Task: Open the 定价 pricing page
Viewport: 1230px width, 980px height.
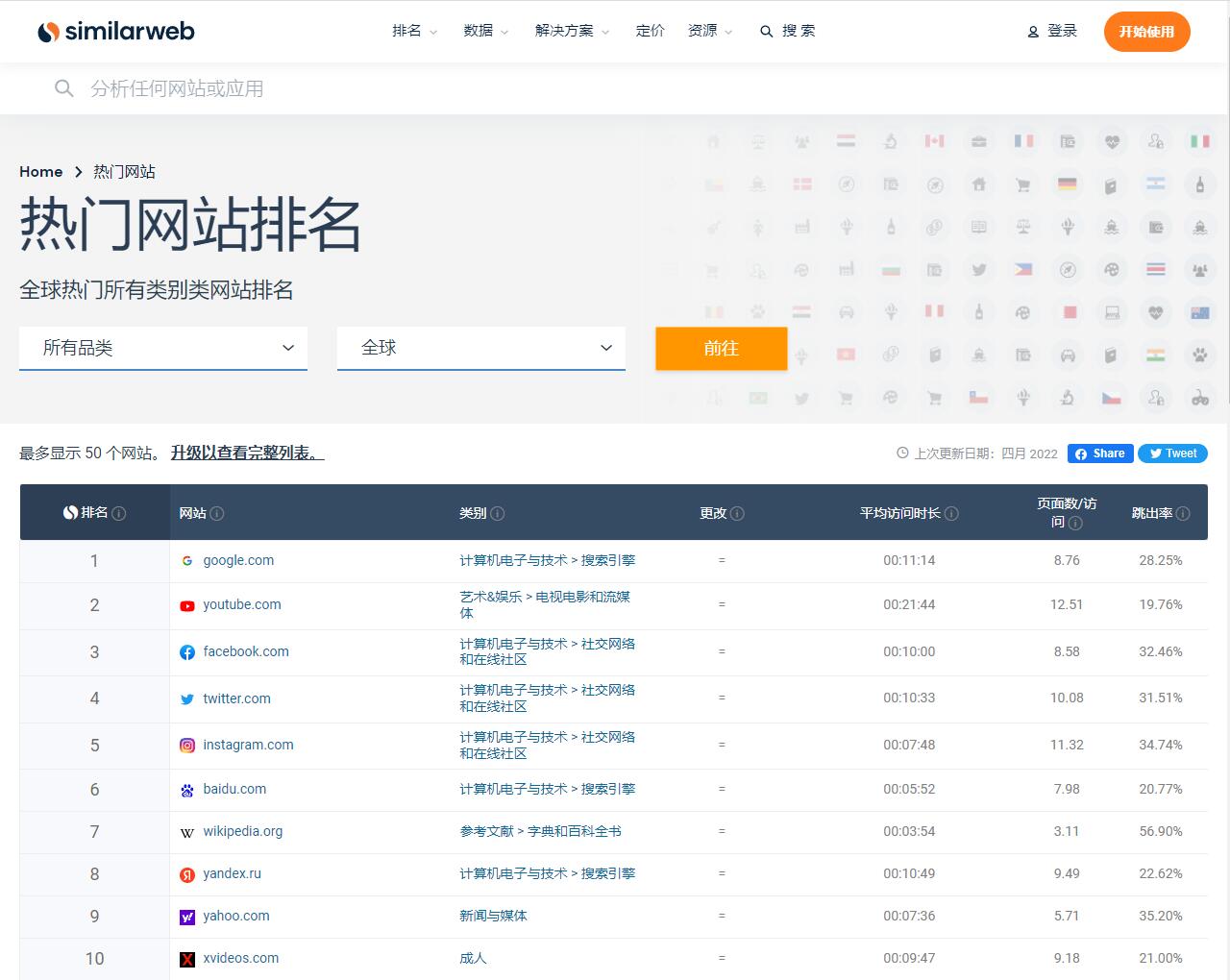Action: [651, 31]
